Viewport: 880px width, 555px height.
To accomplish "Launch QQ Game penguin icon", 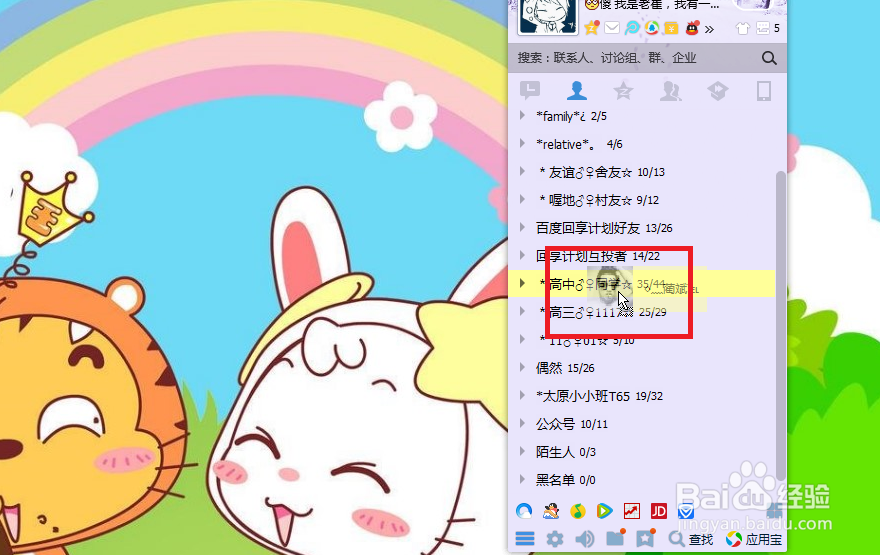I will pos(551,511).
